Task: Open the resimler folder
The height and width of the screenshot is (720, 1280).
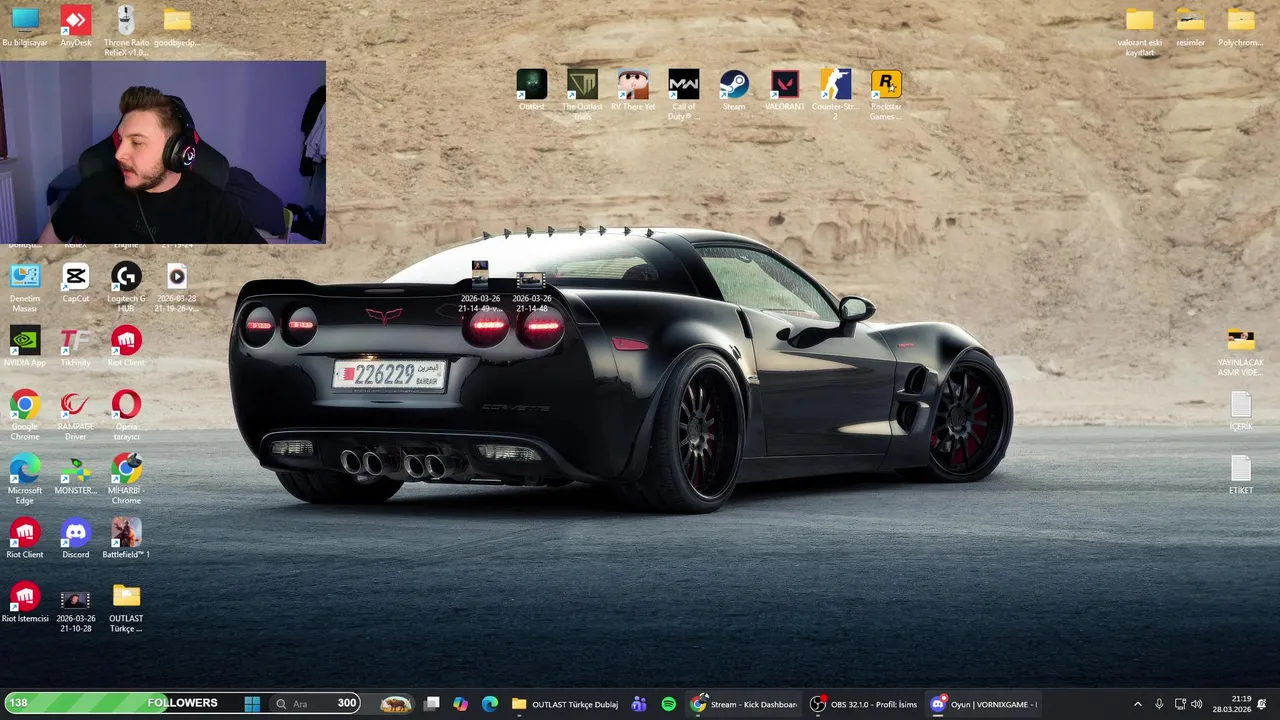Action: pos(1190,27)
